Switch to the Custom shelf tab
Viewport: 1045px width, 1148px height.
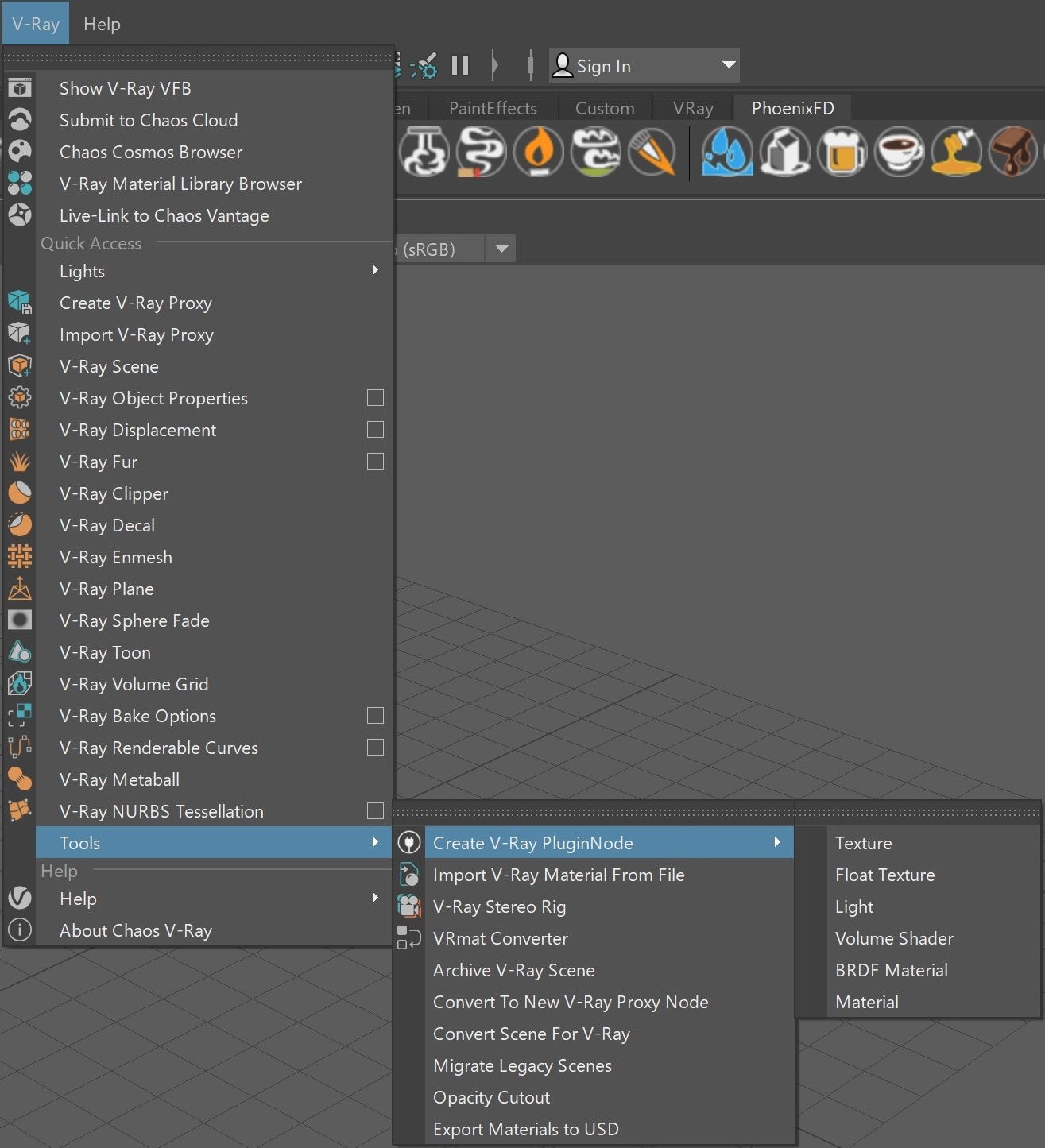(605, 108)
